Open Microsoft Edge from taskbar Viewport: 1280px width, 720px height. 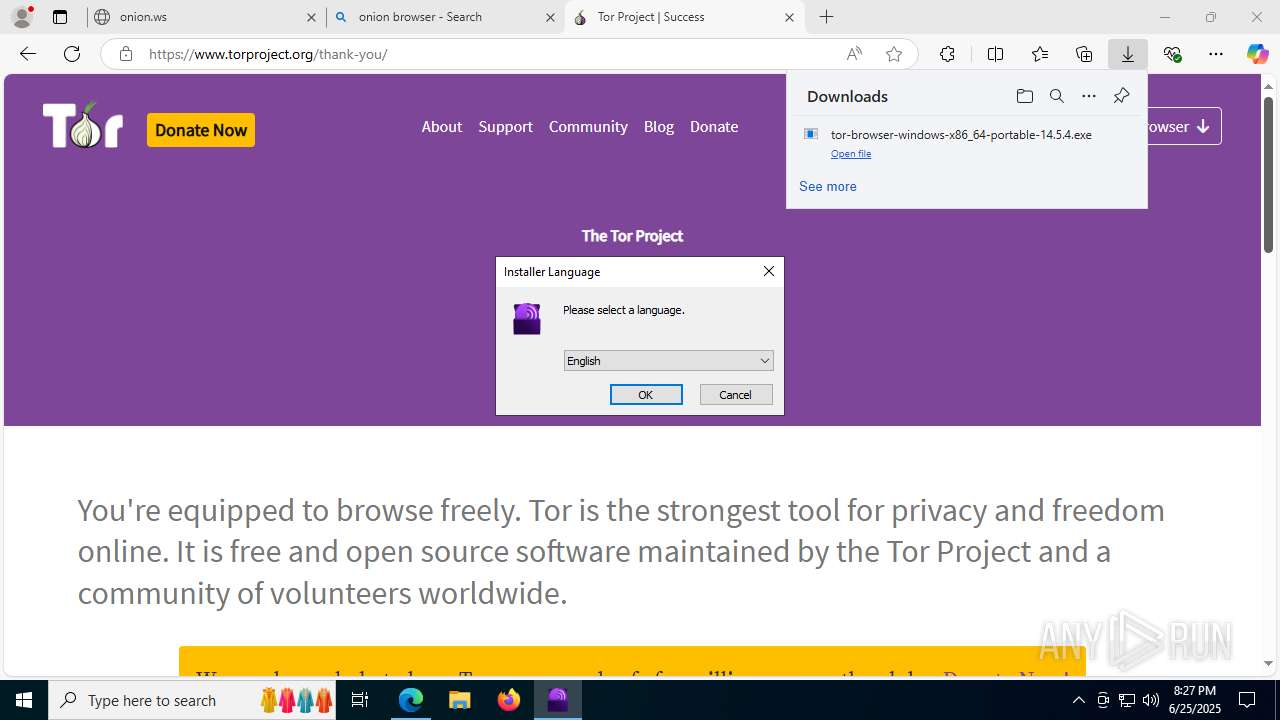pos(411,700)
